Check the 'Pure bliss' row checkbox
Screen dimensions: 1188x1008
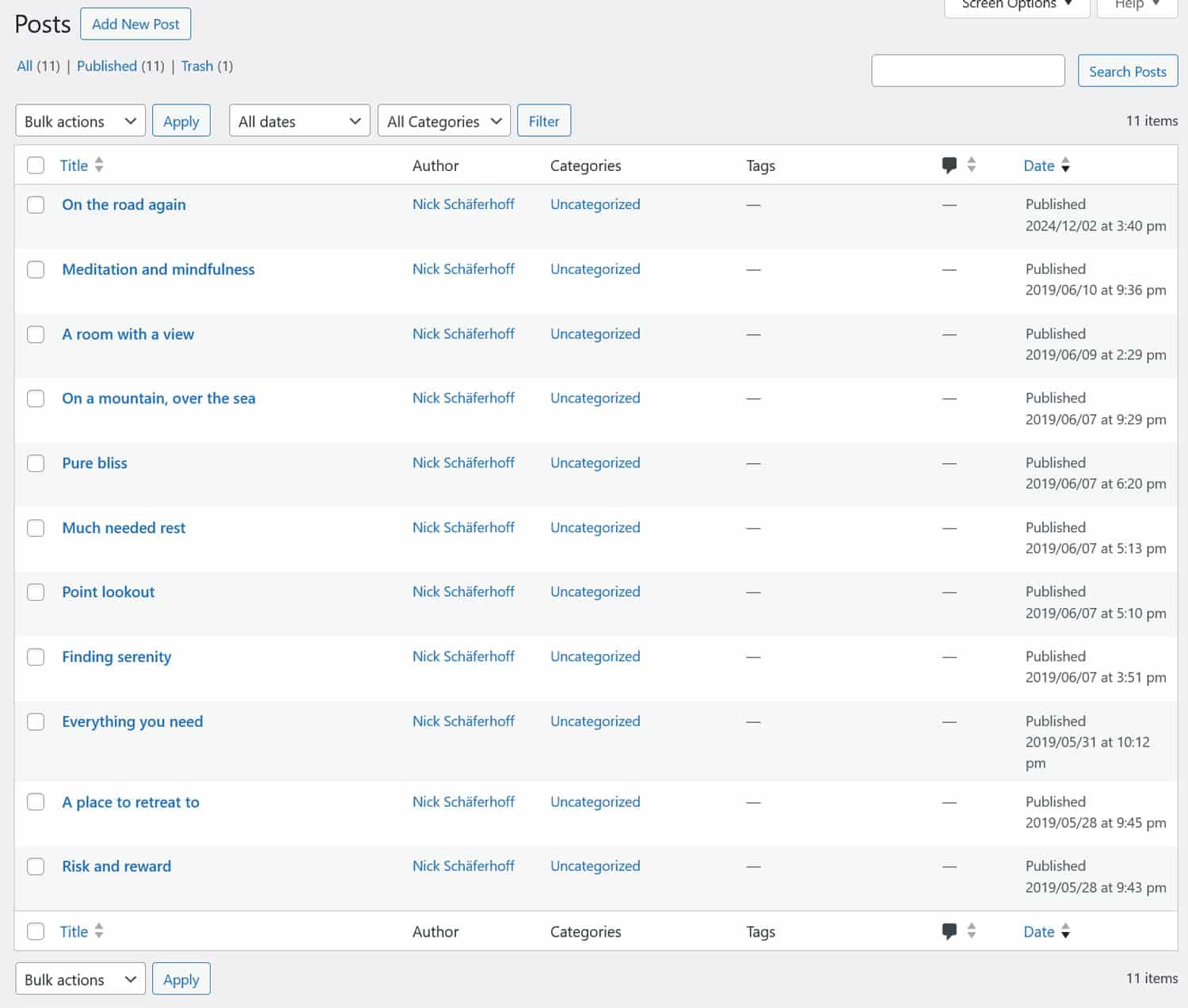pyautogui.click(x=36, y=463)
